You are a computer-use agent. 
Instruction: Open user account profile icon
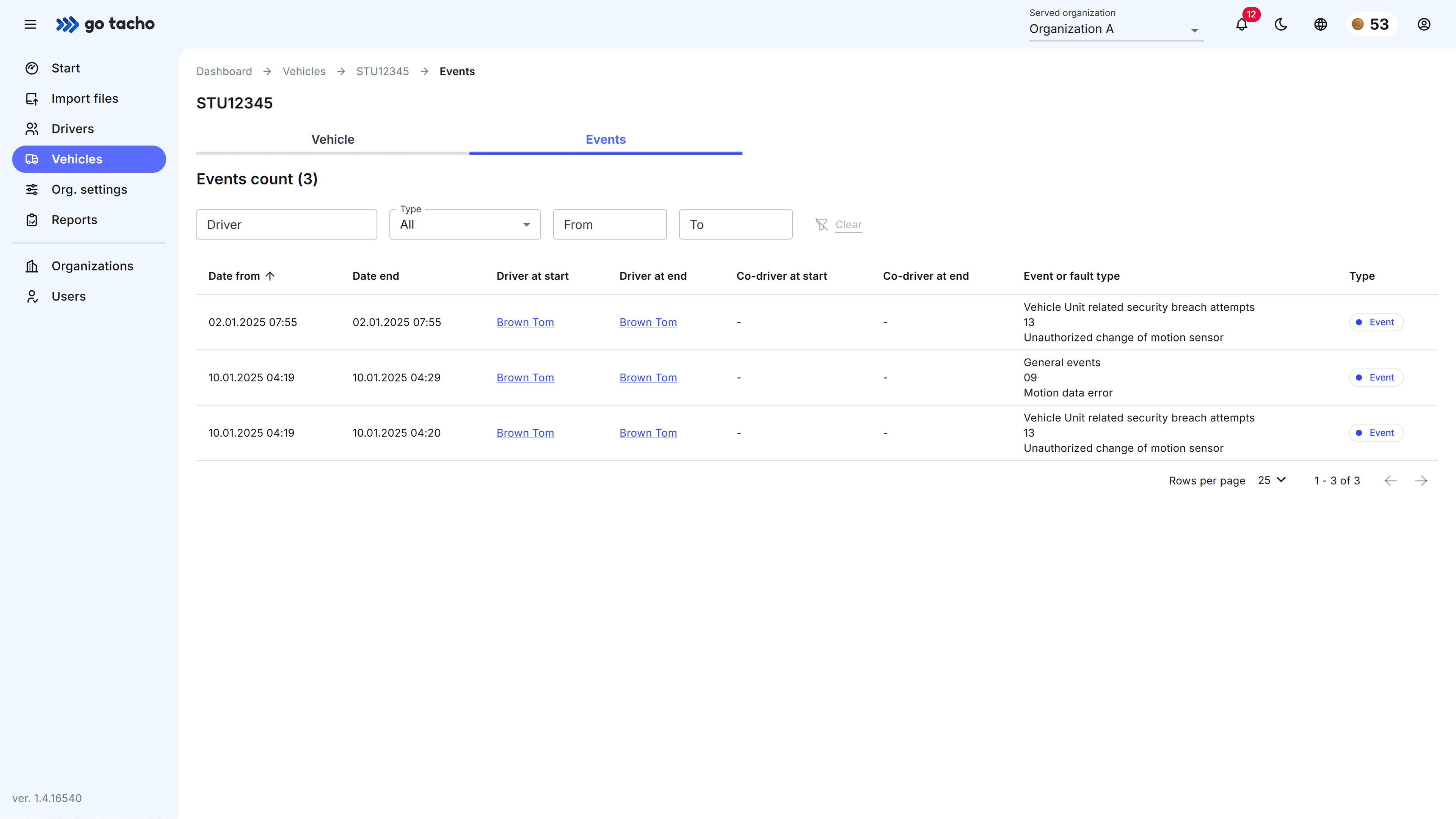pos(1424,24)
